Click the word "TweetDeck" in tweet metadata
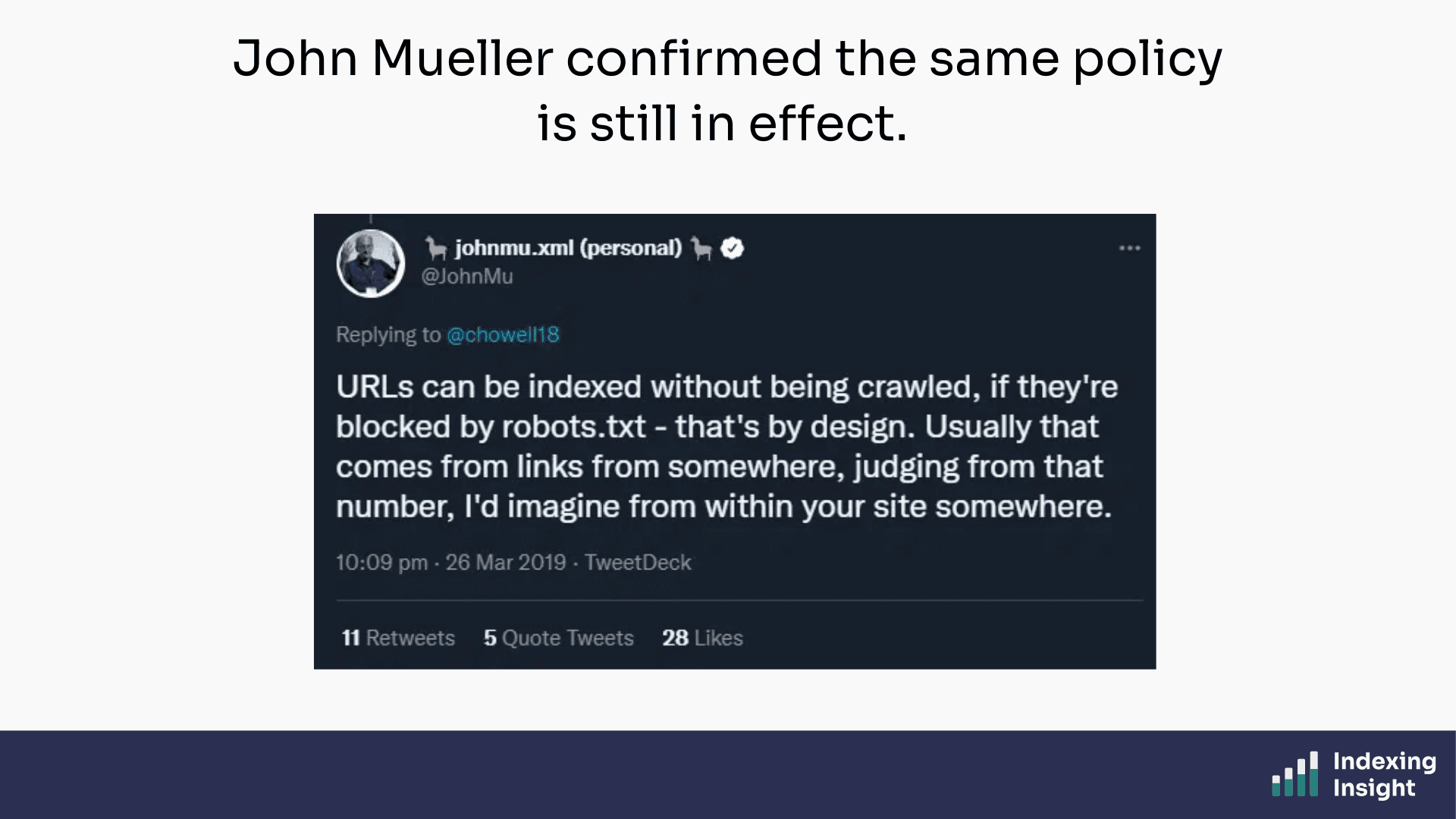The image size is (1456, 819). (638, 563)
